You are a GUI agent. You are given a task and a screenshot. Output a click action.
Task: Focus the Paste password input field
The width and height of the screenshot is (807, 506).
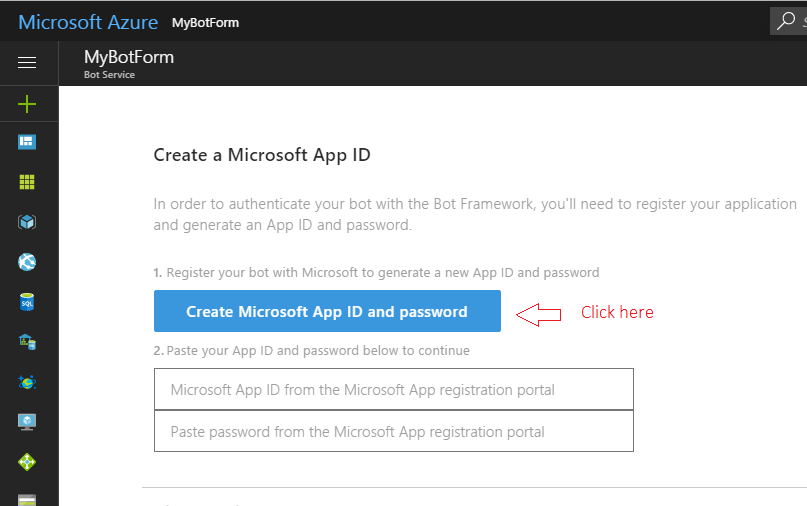click(393, 431)
